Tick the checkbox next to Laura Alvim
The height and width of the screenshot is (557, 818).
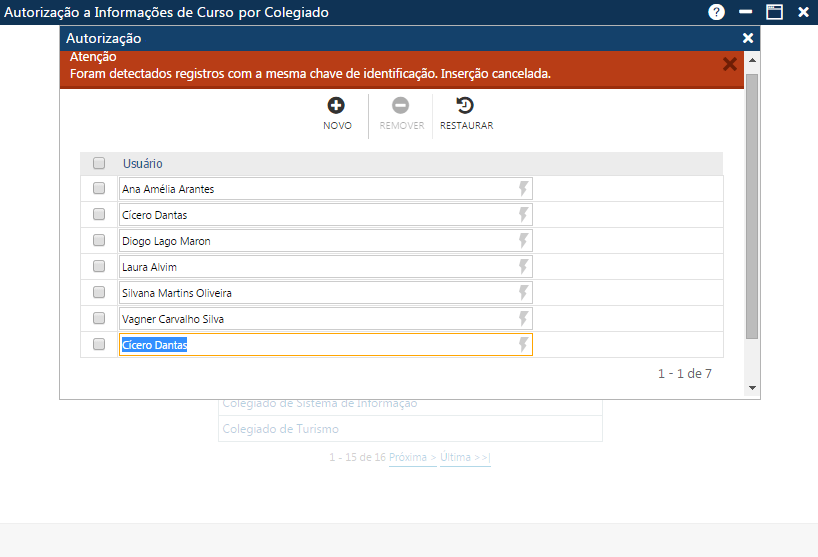point(99,266)
